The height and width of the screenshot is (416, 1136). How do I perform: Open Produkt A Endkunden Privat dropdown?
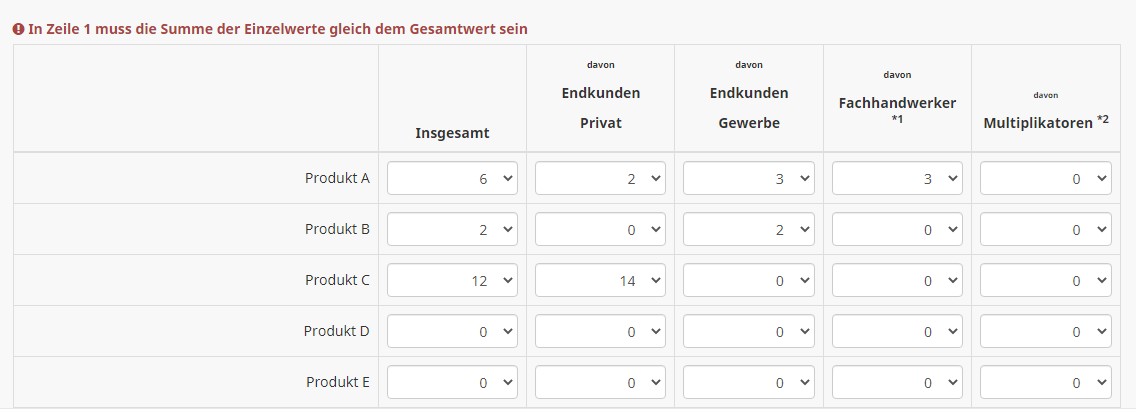600,178
